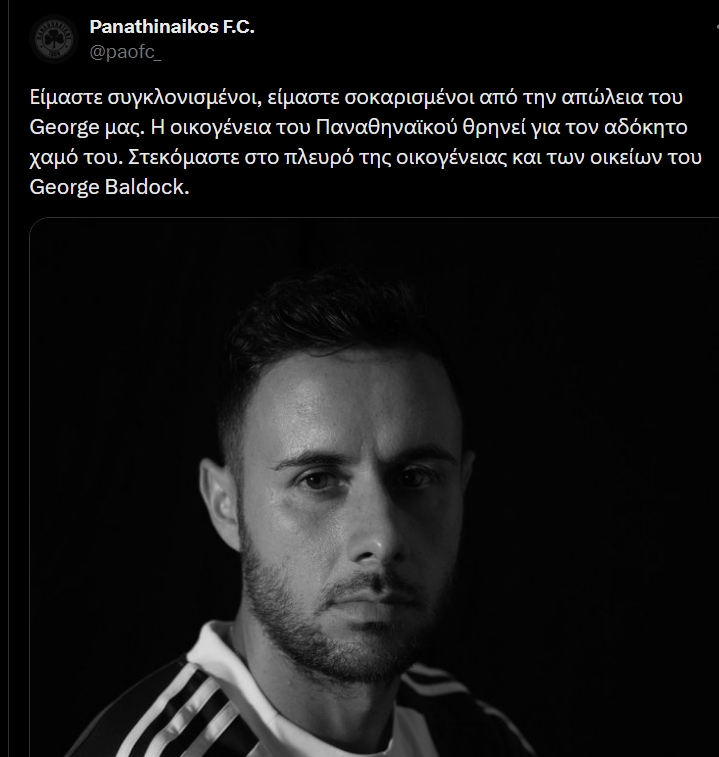Click the tweet's Greek text body

pos(366,142)
